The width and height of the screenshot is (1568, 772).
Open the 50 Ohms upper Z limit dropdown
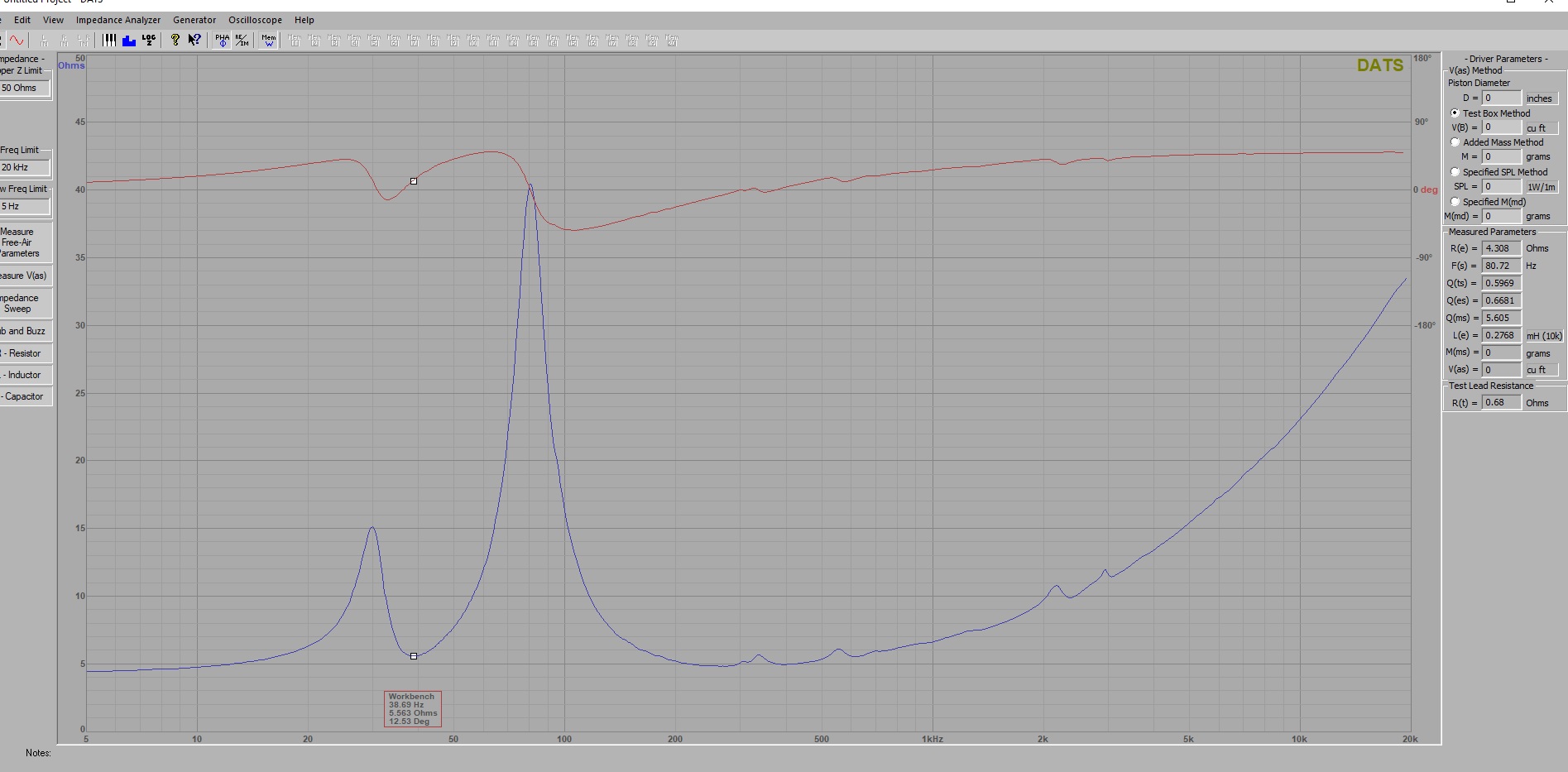point(25,88)
